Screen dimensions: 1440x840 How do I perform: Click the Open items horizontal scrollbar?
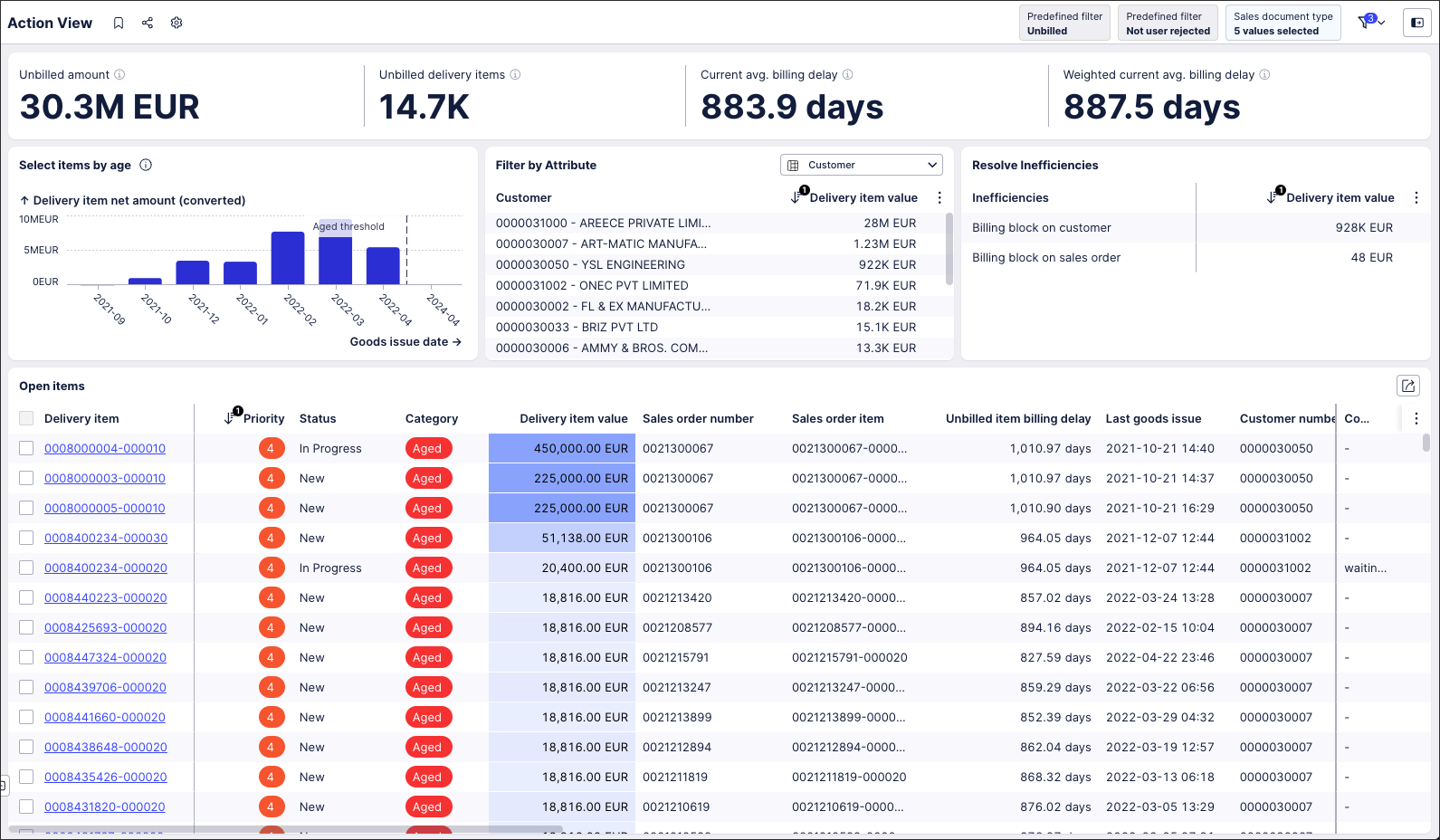[285, 828]
